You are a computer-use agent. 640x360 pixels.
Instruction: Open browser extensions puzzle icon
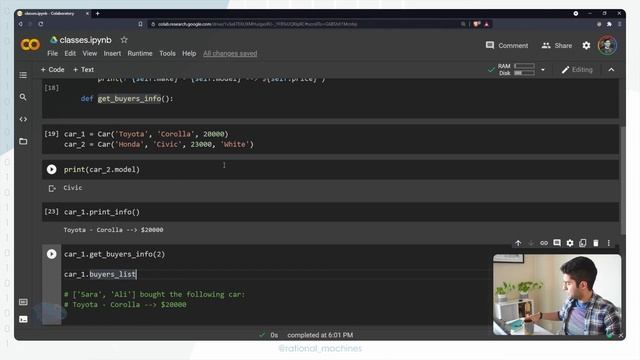point(609,24)
